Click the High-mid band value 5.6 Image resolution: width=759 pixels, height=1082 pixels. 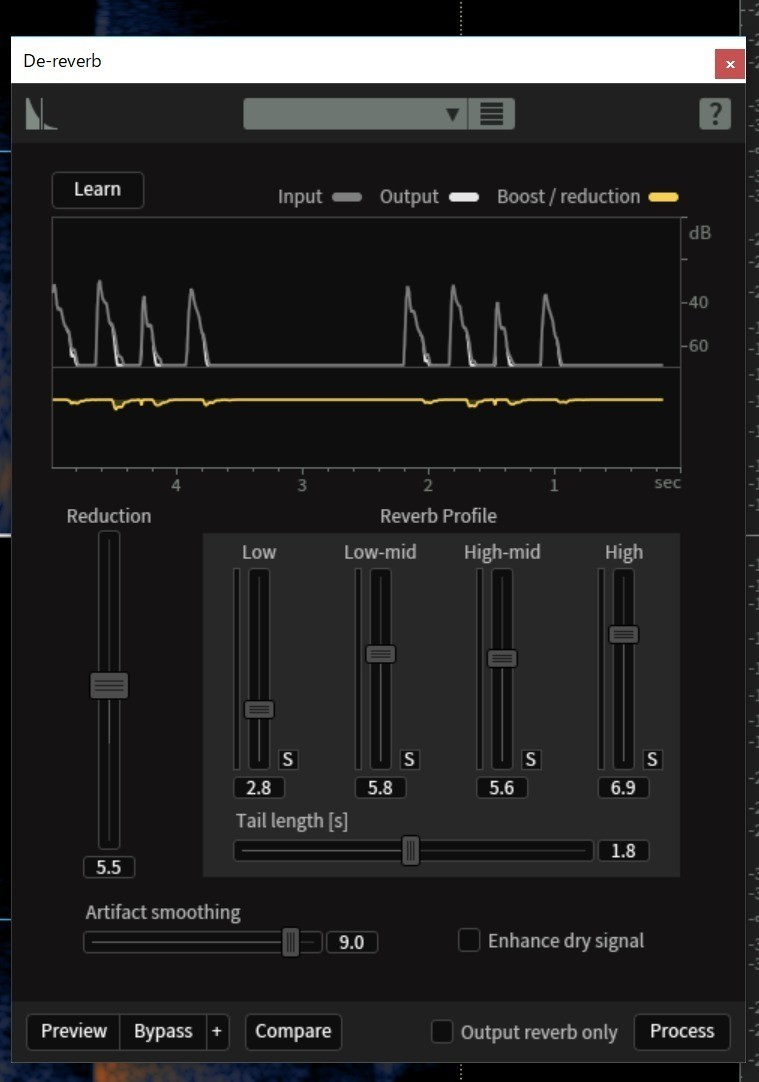[502, 787]
